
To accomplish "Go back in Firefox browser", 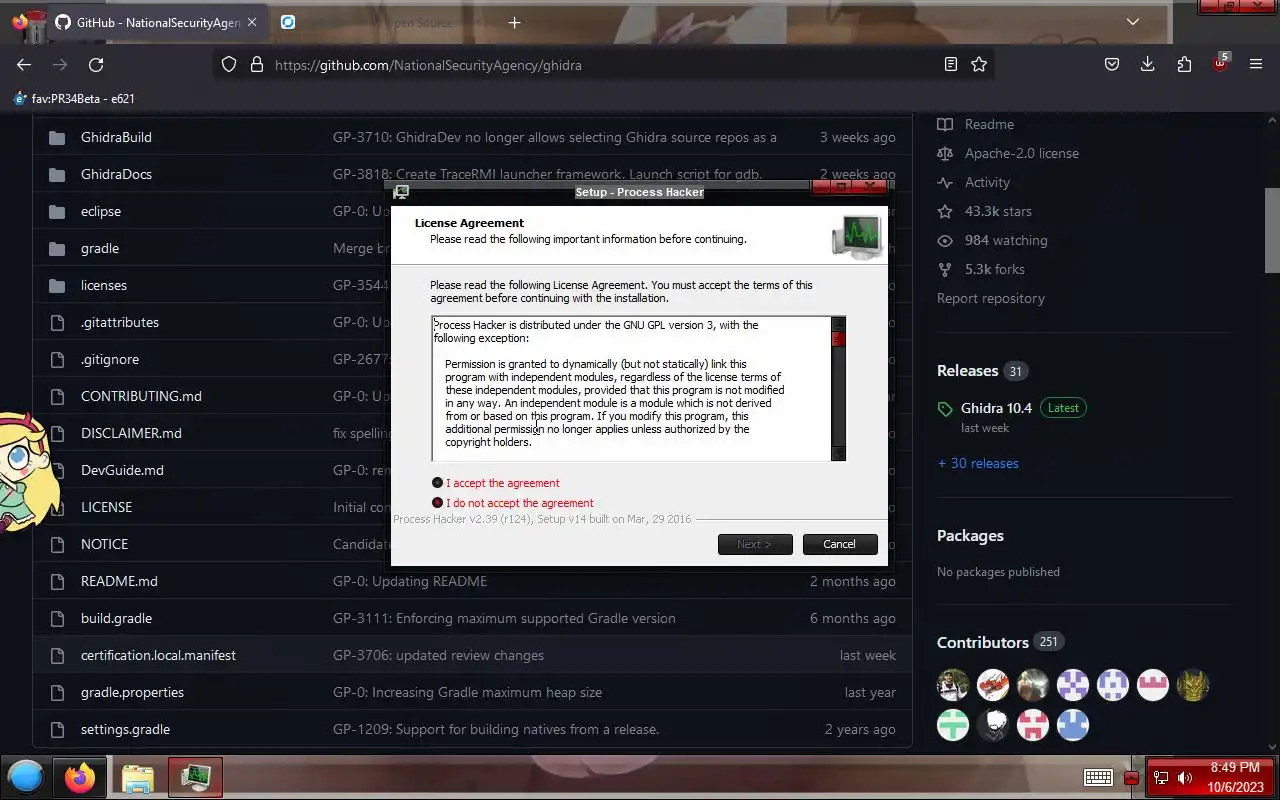I will [24, 65].
